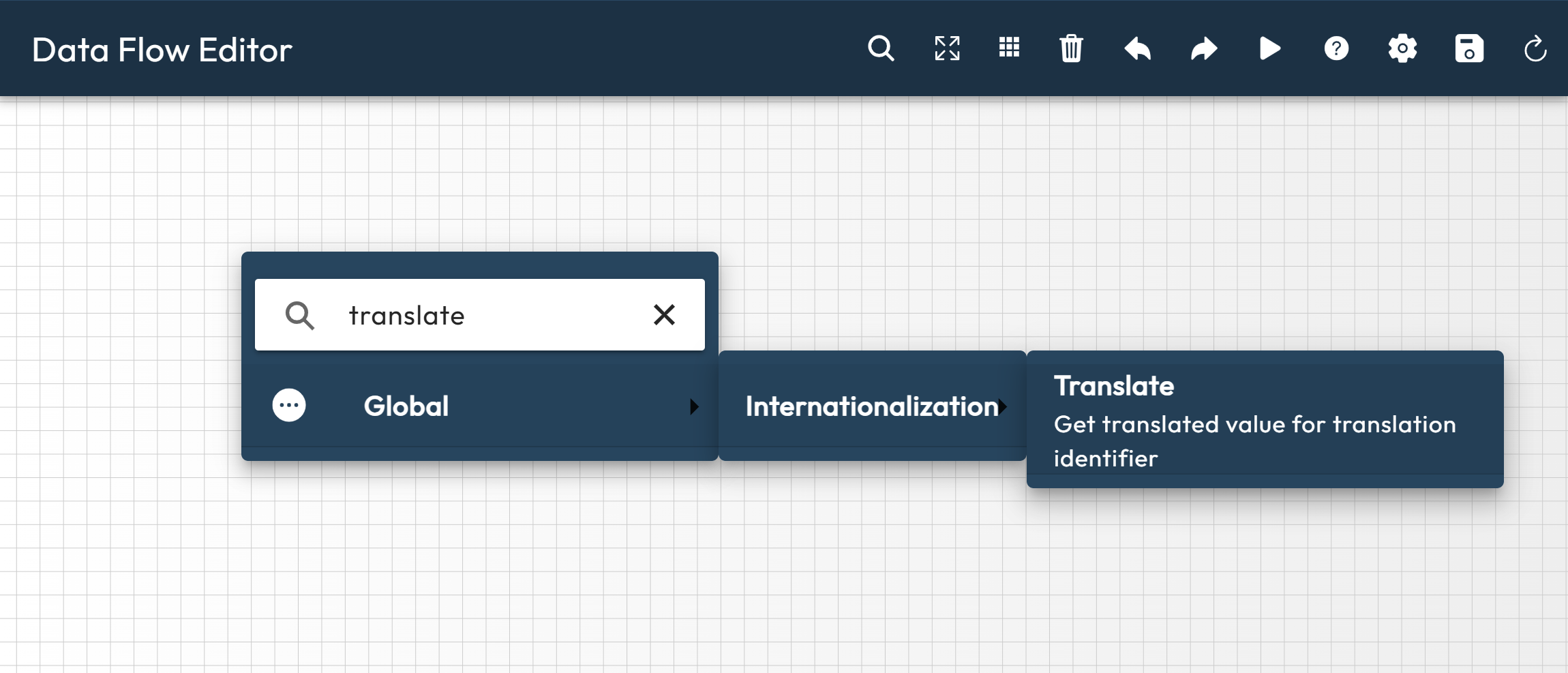Clear the translate search text
The width and height of the screenshot is (1568, 673).
[664, 315]
